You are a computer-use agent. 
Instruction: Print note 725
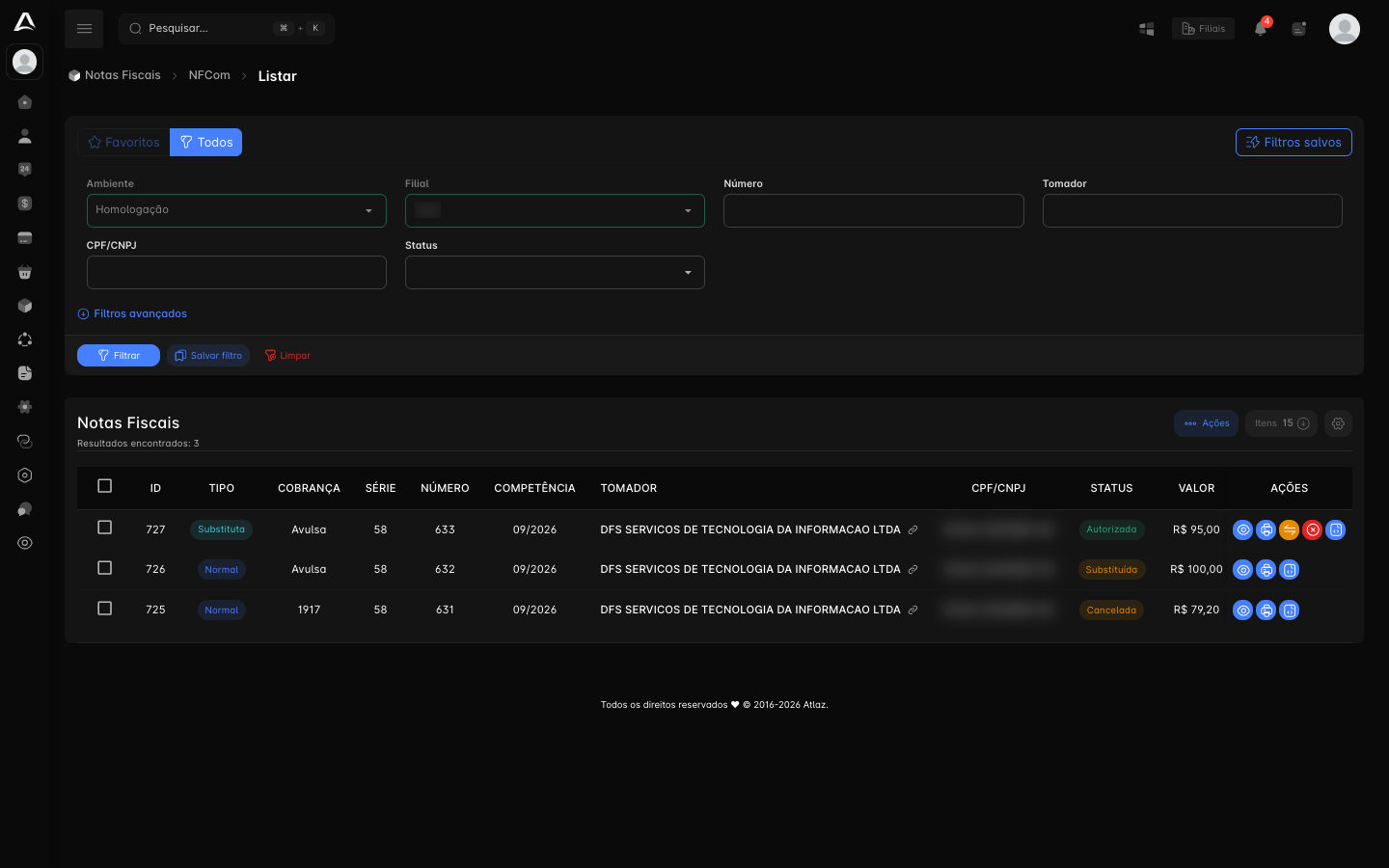coord(1266,610)
